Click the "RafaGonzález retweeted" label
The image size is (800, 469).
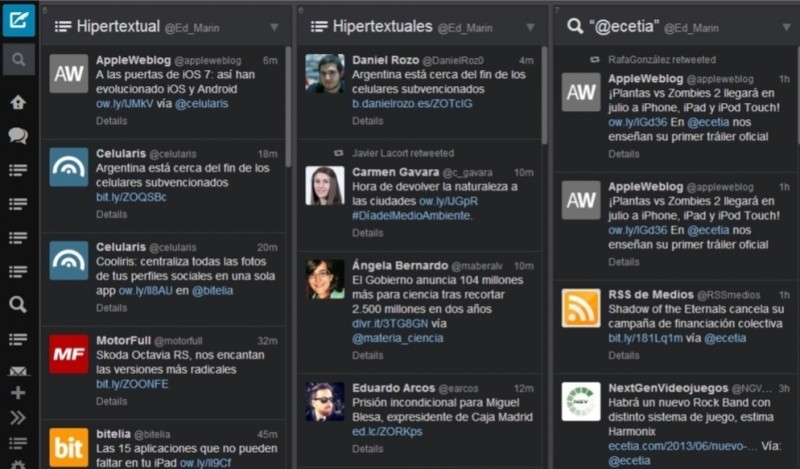662,60
